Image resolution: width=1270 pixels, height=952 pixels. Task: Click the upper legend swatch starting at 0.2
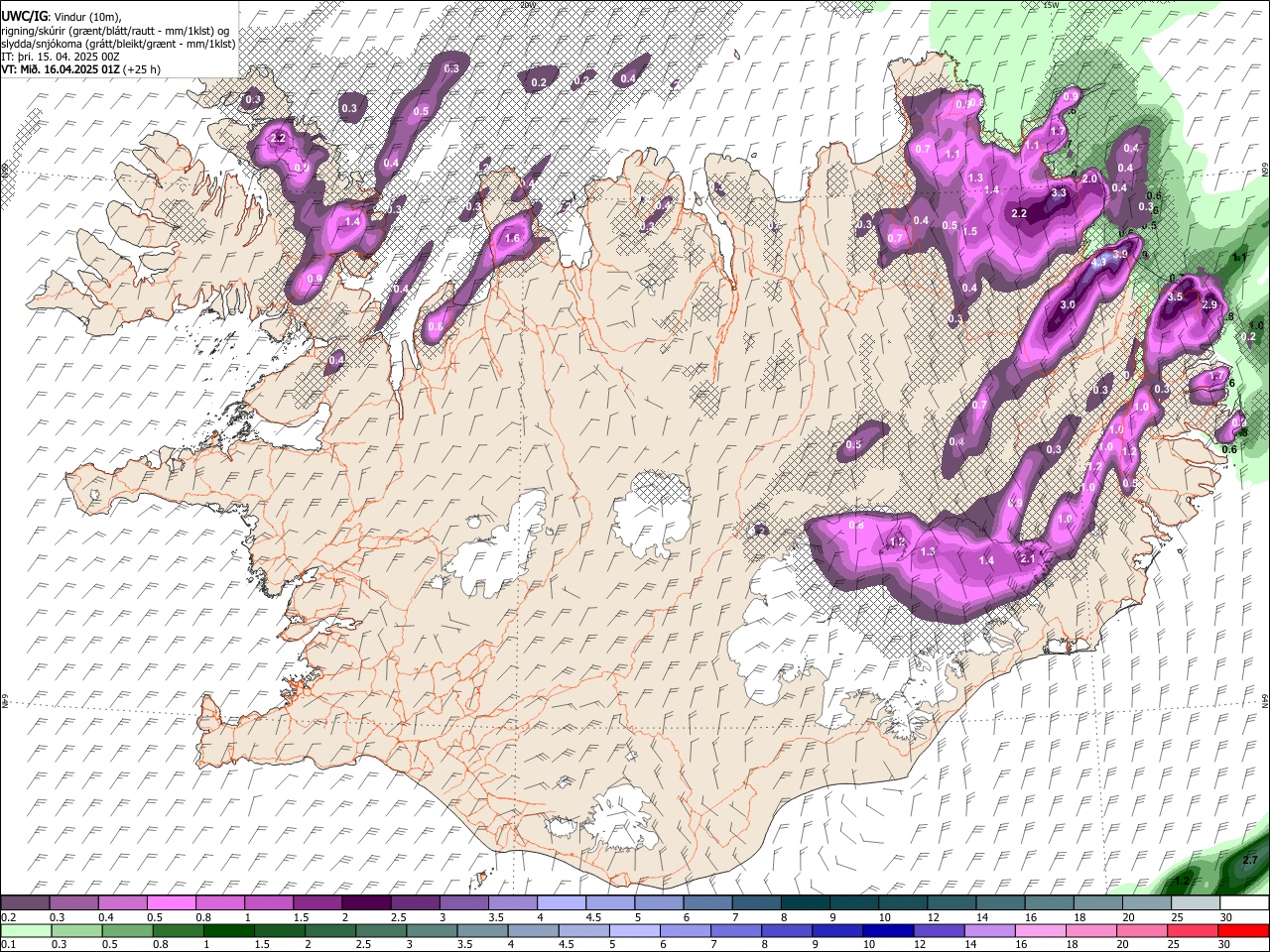(25, 903)
